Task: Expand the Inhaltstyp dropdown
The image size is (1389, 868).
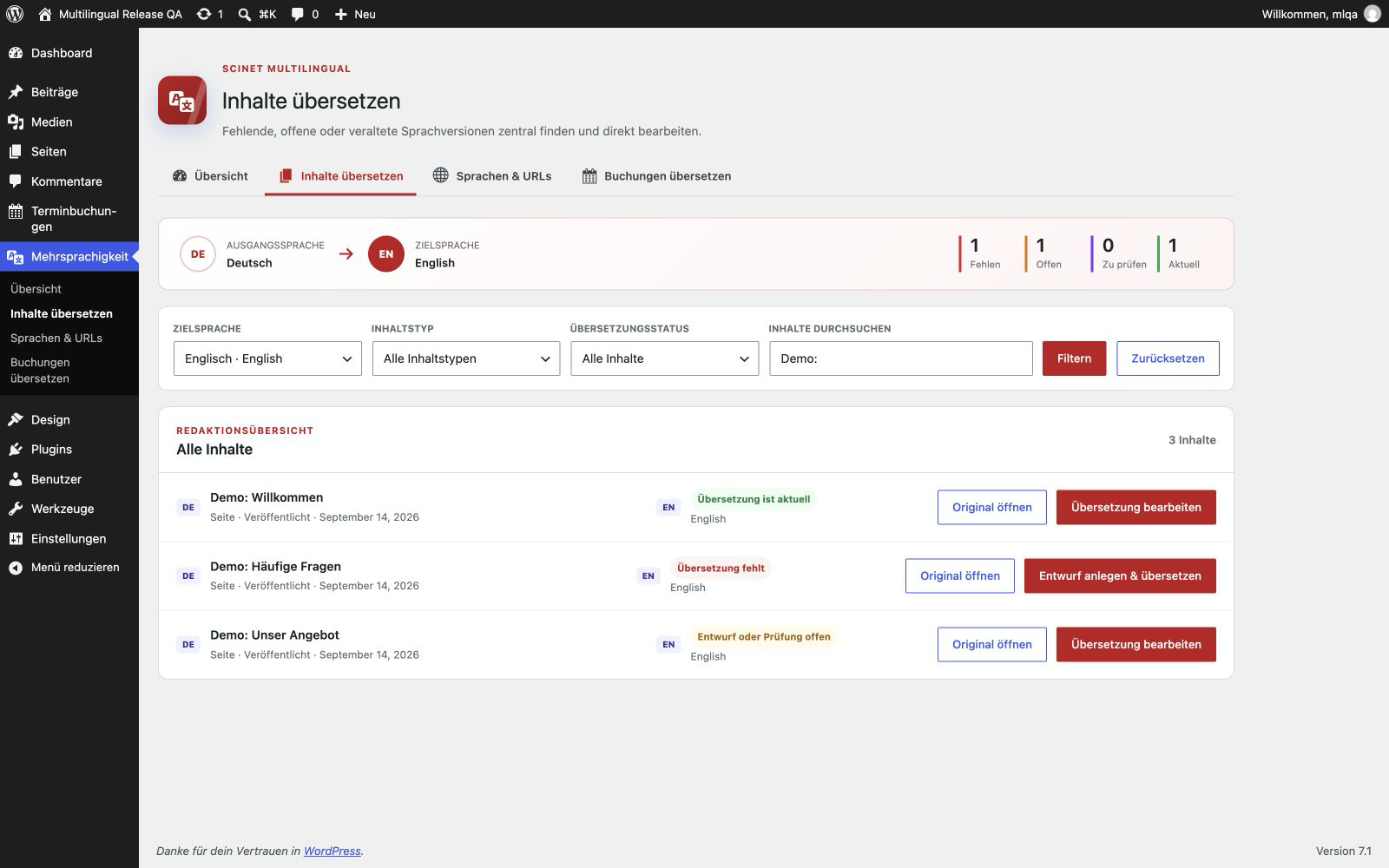Action: point(466,358)
